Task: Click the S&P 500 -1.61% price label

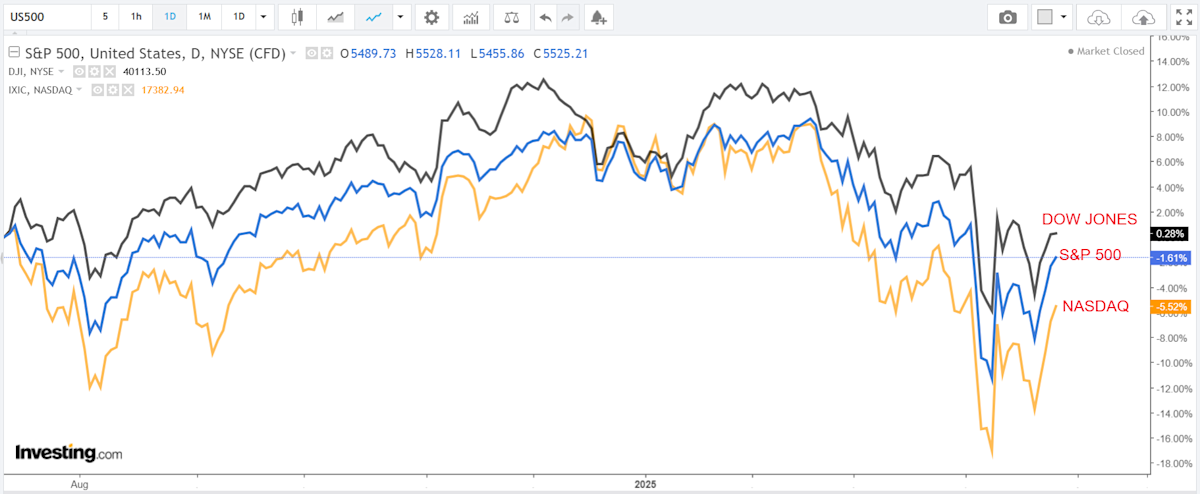Action: [1169, 257]
